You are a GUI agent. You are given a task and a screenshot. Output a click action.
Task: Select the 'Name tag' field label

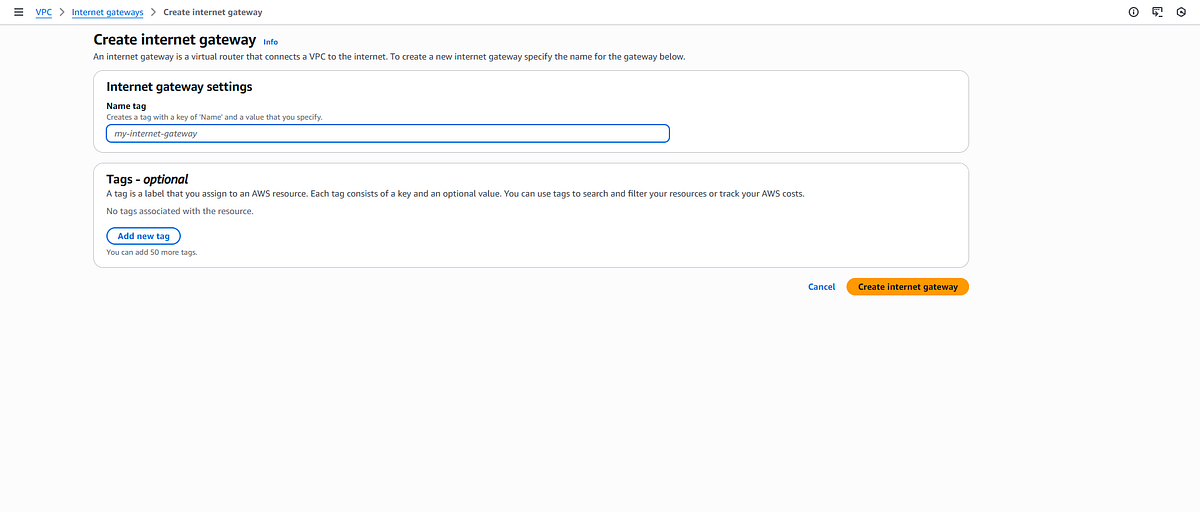tap(126, 105)
